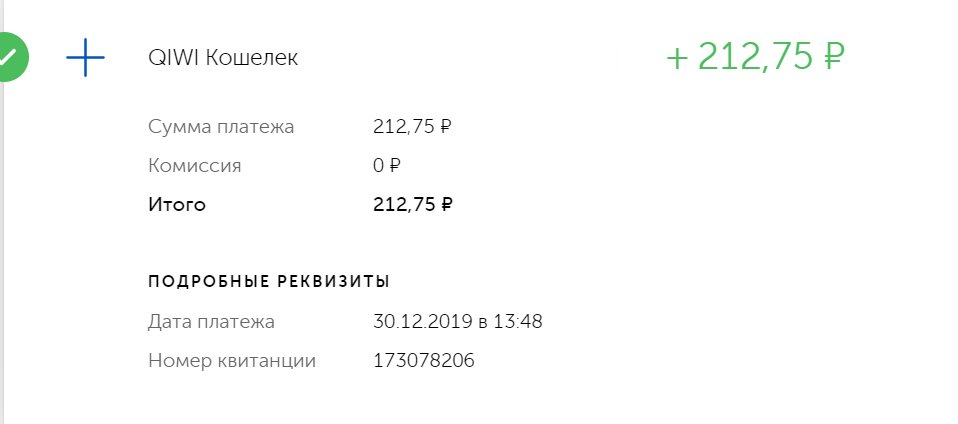Click the ПОДРОБНЫЕ РЕКВИЗИТЫ section header
The height and width of the screenshot is (424, 958).
click(x=268, y=281)
